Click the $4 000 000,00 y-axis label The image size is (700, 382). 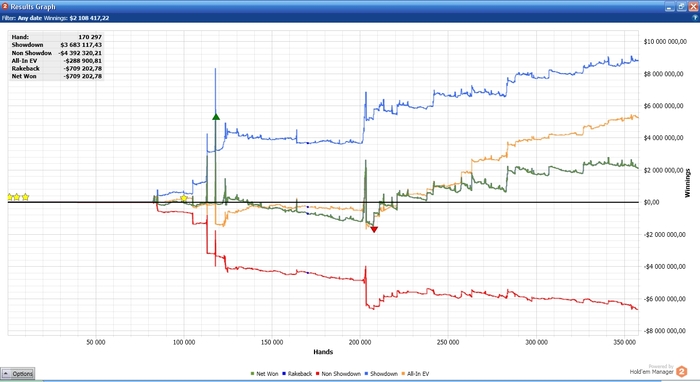[x=665, y=138]
